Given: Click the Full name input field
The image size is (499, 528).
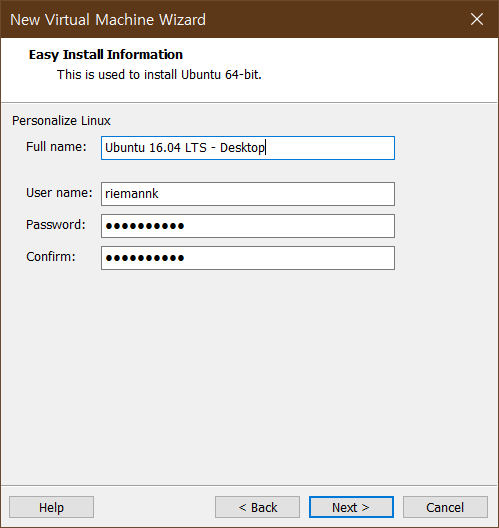Looking at the screenshot, I should pos(248,148).
